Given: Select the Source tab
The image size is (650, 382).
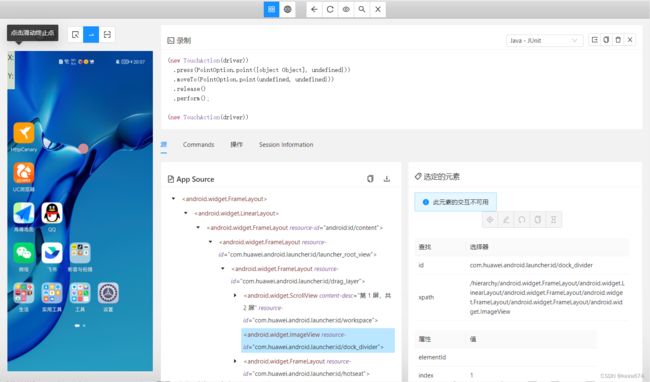Looking at the screenshot, I should [x=164, y=145].
